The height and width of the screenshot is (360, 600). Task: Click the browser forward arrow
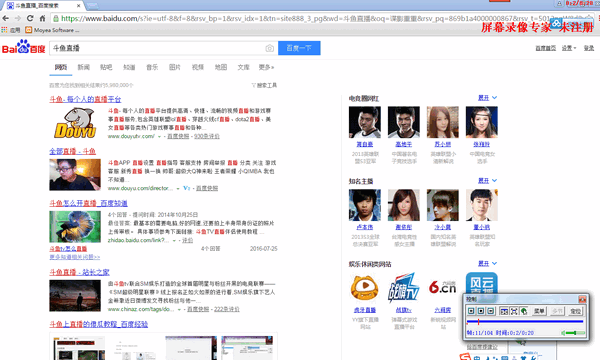pyautogui.click(x=18, y=18)
